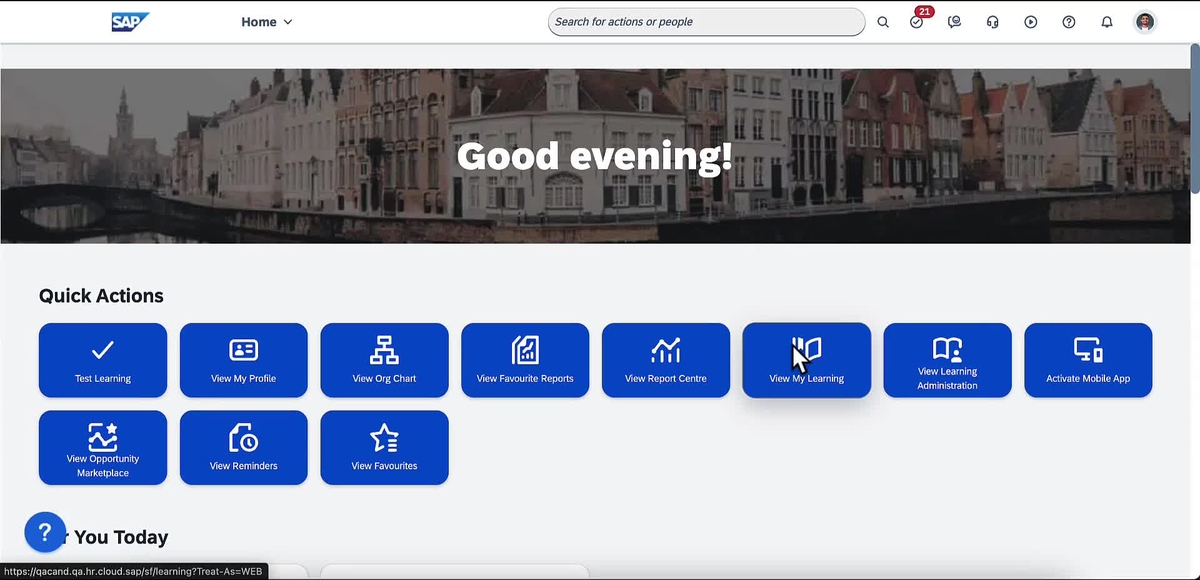
Task: Open the To-Do list showing 21 items
Action: pyautogui.click(x=916, y=21)
